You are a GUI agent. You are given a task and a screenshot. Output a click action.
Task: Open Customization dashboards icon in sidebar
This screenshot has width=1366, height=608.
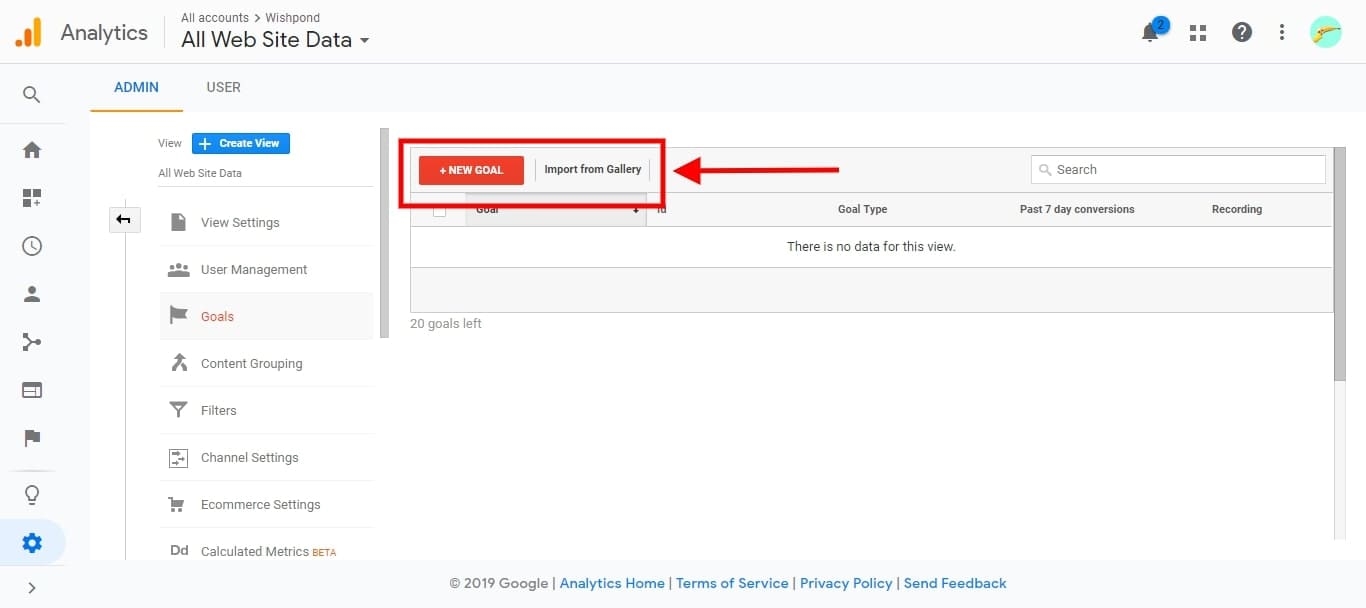pos(32,198)
